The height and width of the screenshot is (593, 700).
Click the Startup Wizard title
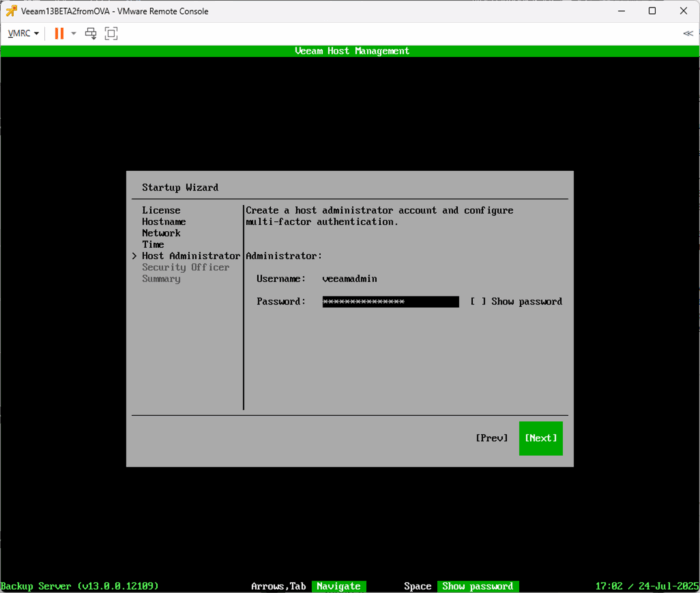pyautogui.click(x=180, y=188)
